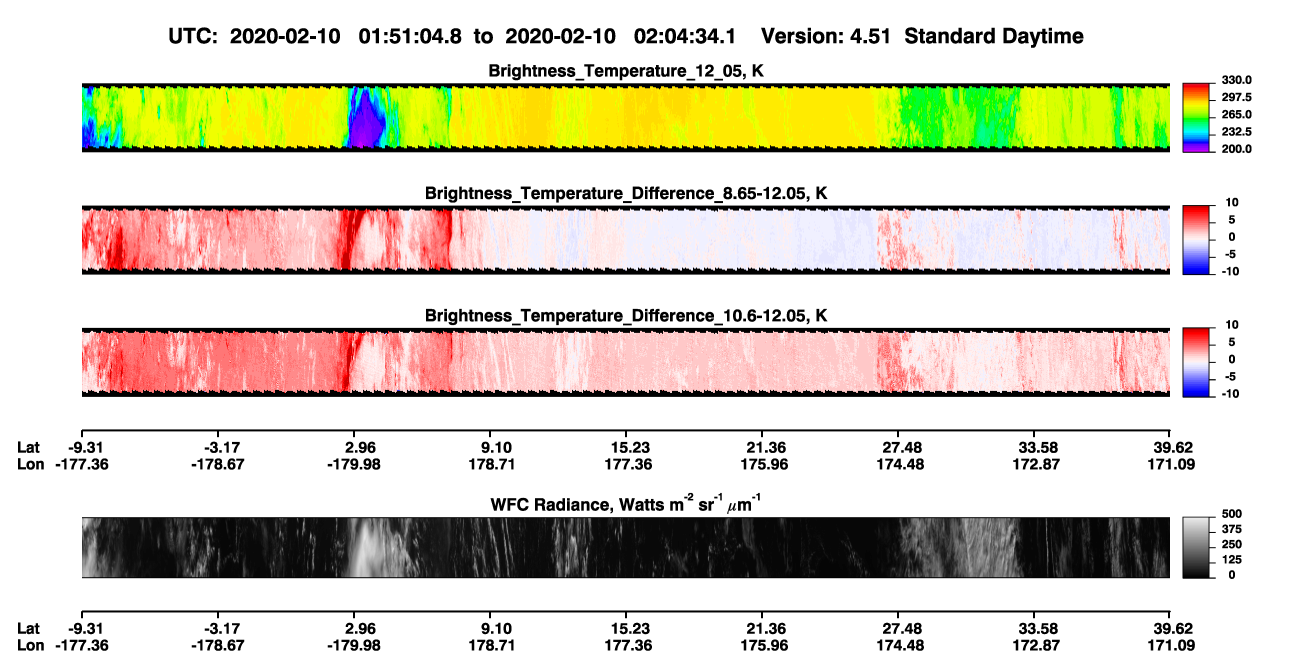Click the Lat label under the WFC Radiance panel

(x=29, y=628)
